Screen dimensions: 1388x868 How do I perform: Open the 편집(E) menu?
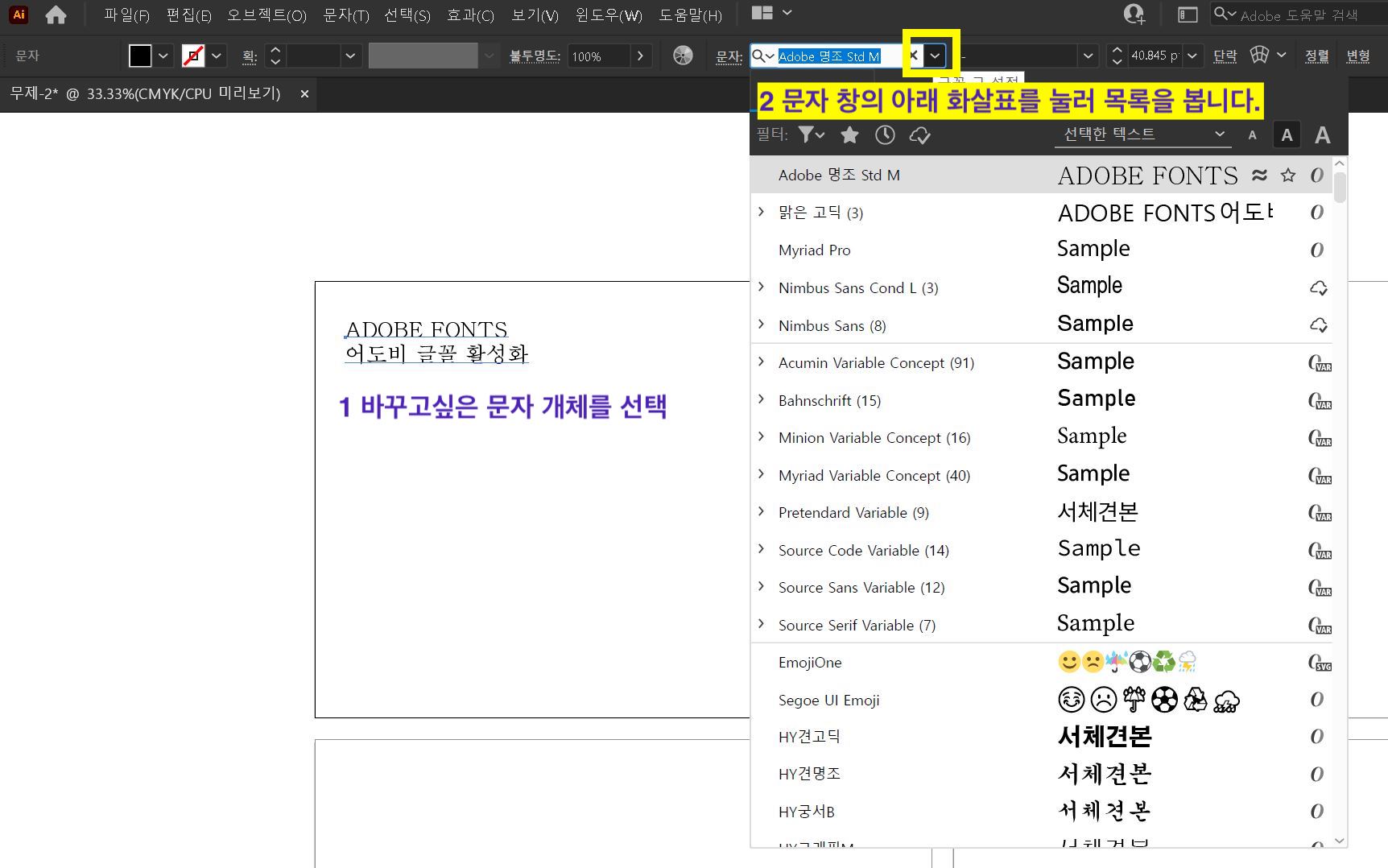pyautogui.click(x=188, y=14)
